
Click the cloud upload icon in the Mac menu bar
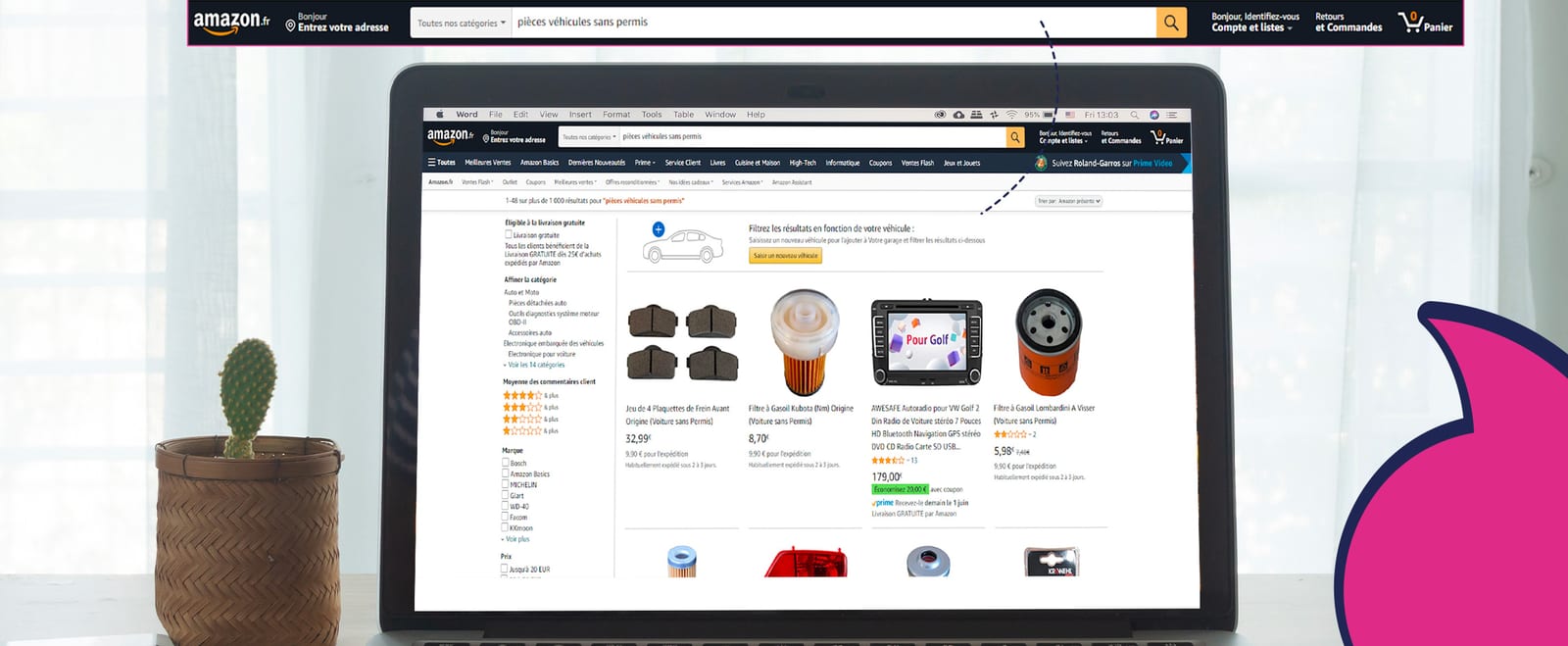point(958,115)
